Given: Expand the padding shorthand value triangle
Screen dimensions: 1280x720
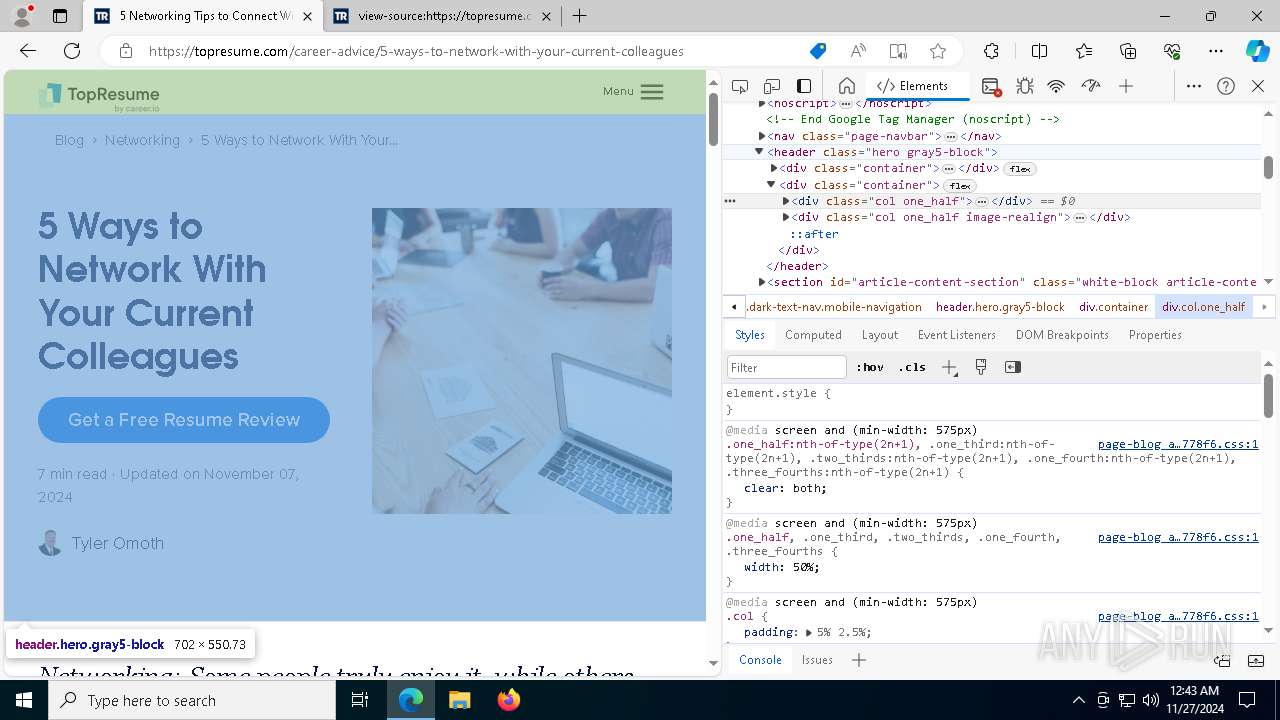Looking at the screenshot, I should point(809,633).
